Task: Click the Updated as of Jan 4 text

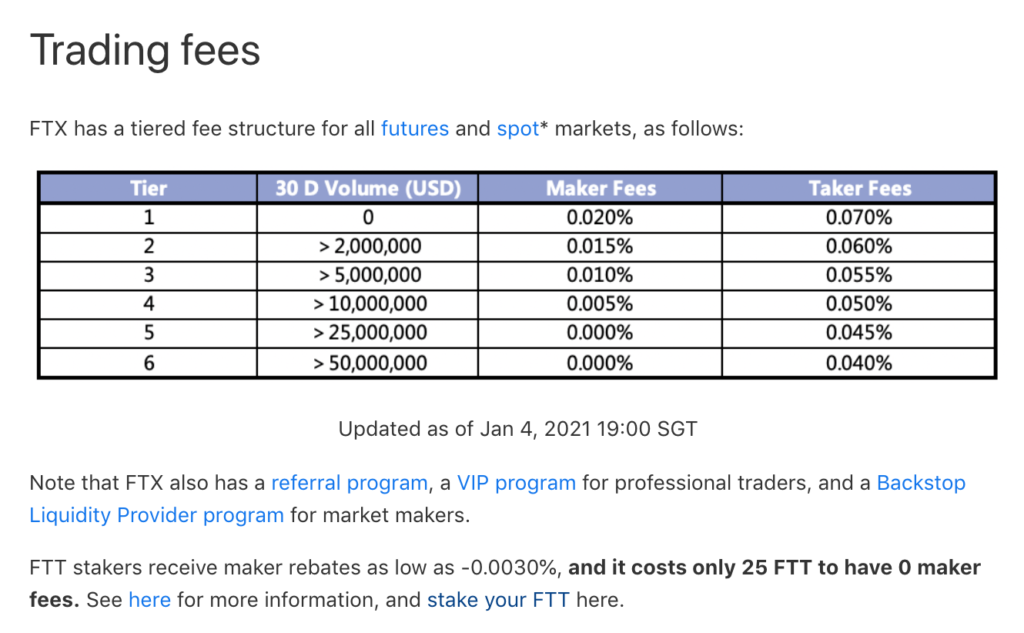Action: pos(517,429)
